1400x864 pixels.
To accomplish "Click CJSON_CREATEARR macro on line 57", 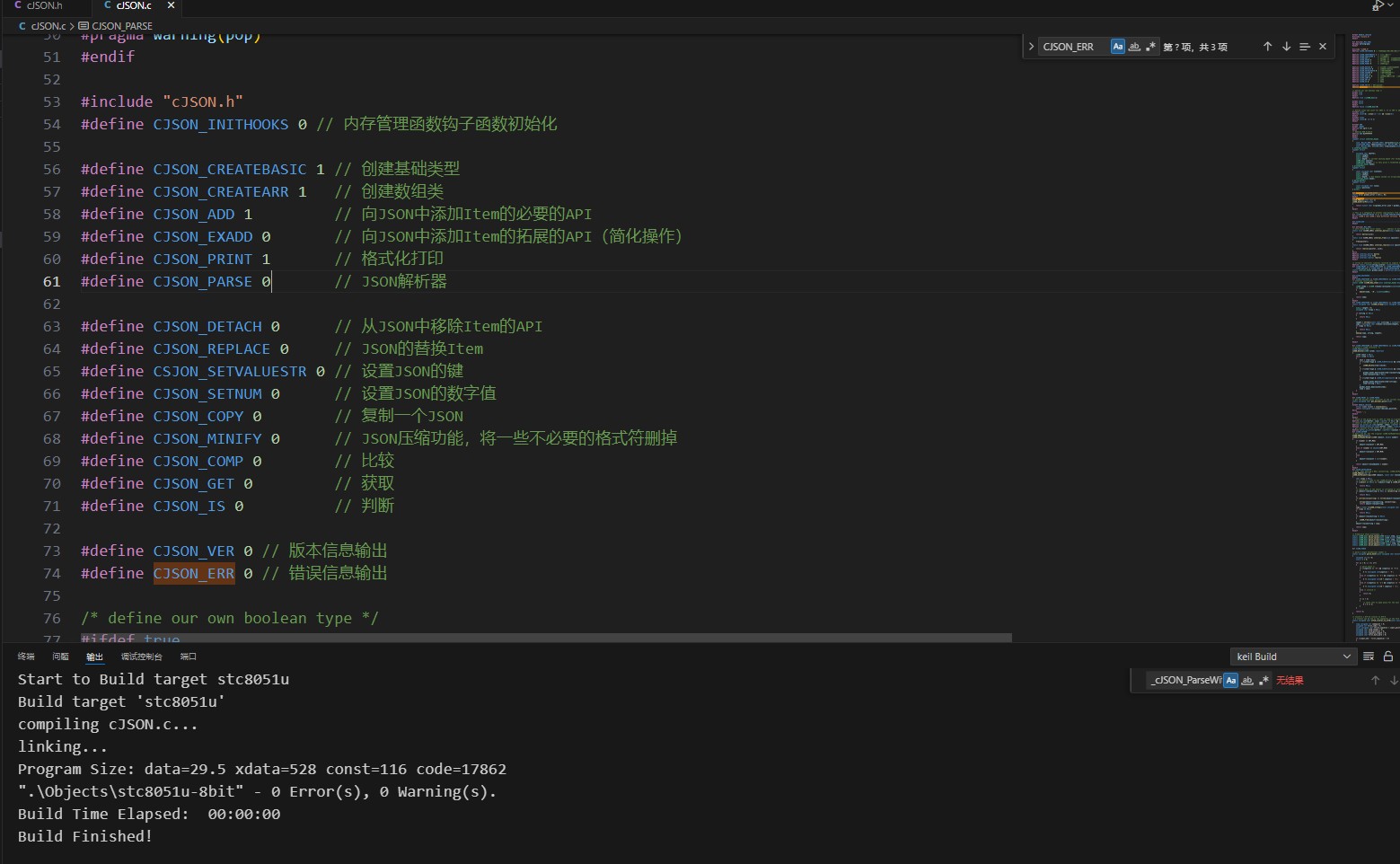I will (x=221, y=191).
